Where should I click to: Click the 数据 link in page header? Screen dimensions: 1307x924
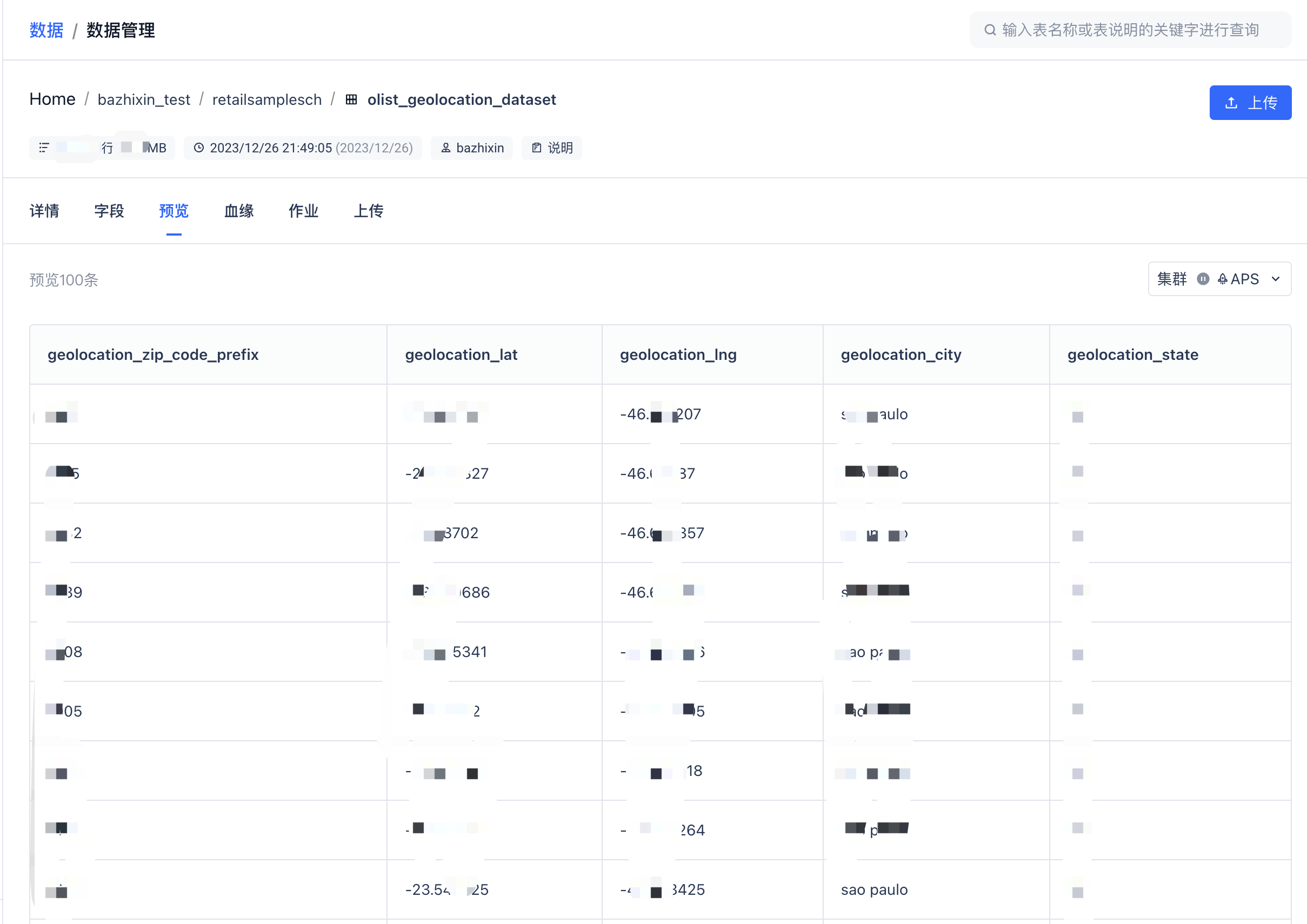coord(46,30)
